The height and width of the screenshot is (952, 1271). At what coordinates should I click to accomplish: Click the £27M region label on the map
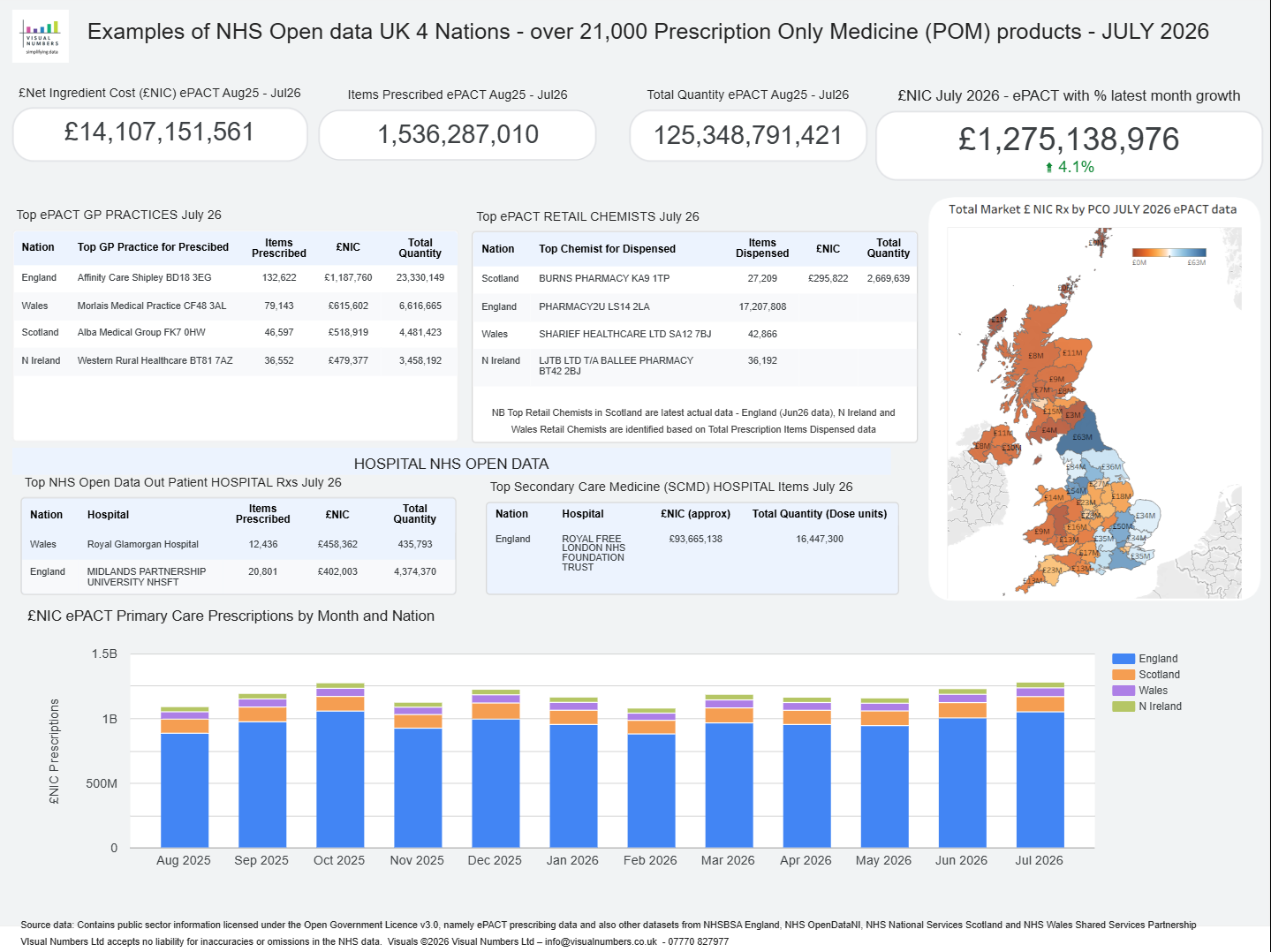point(1098,484)
